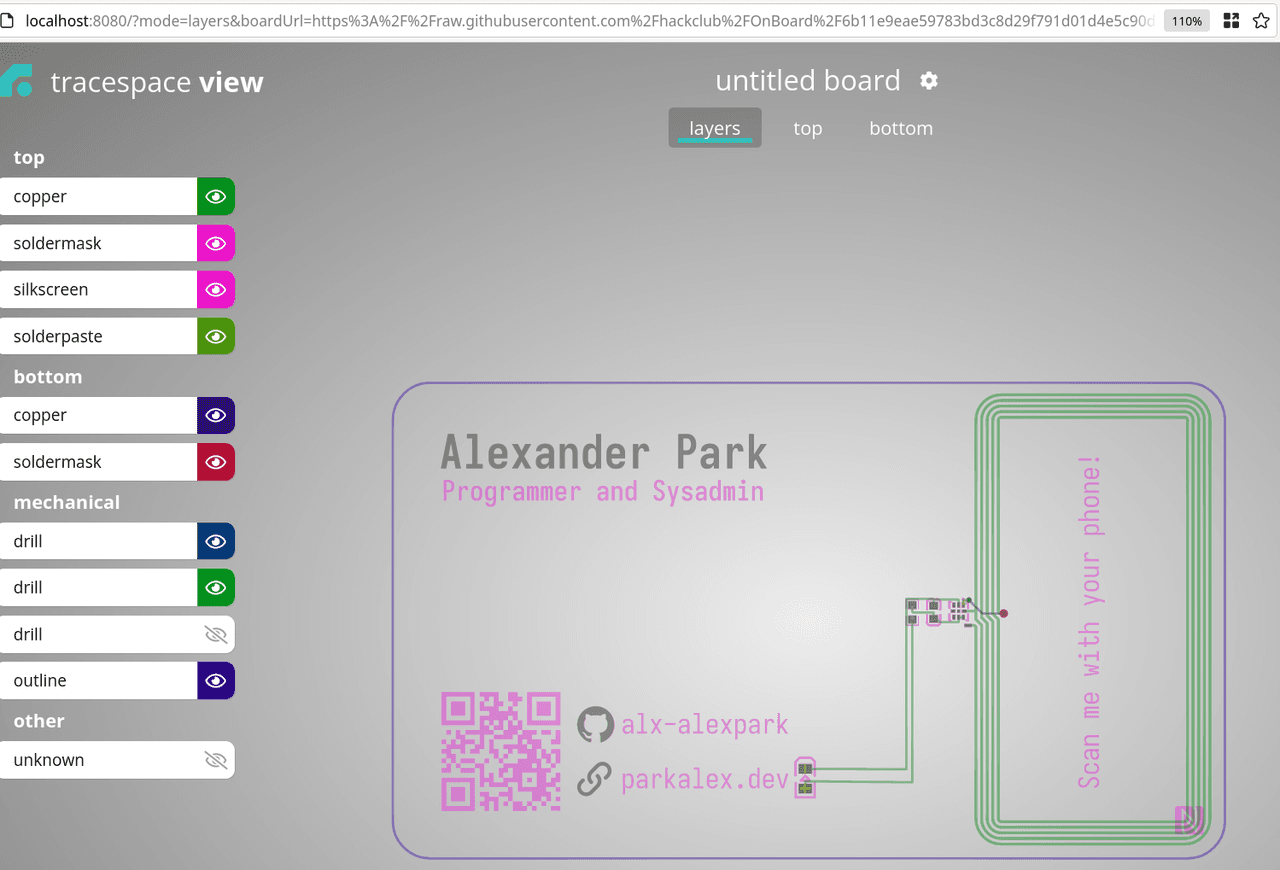
Task: Show the unknown layer
Action: 216,760
